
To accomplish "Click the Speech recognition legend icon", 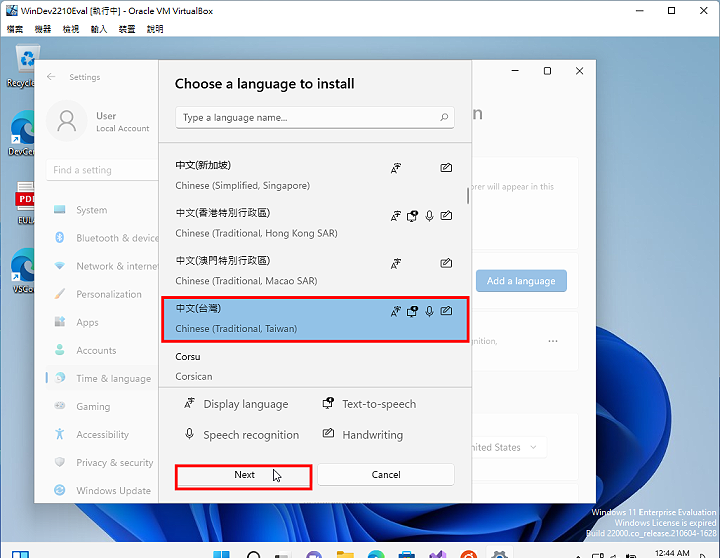I will click(189, 434).
